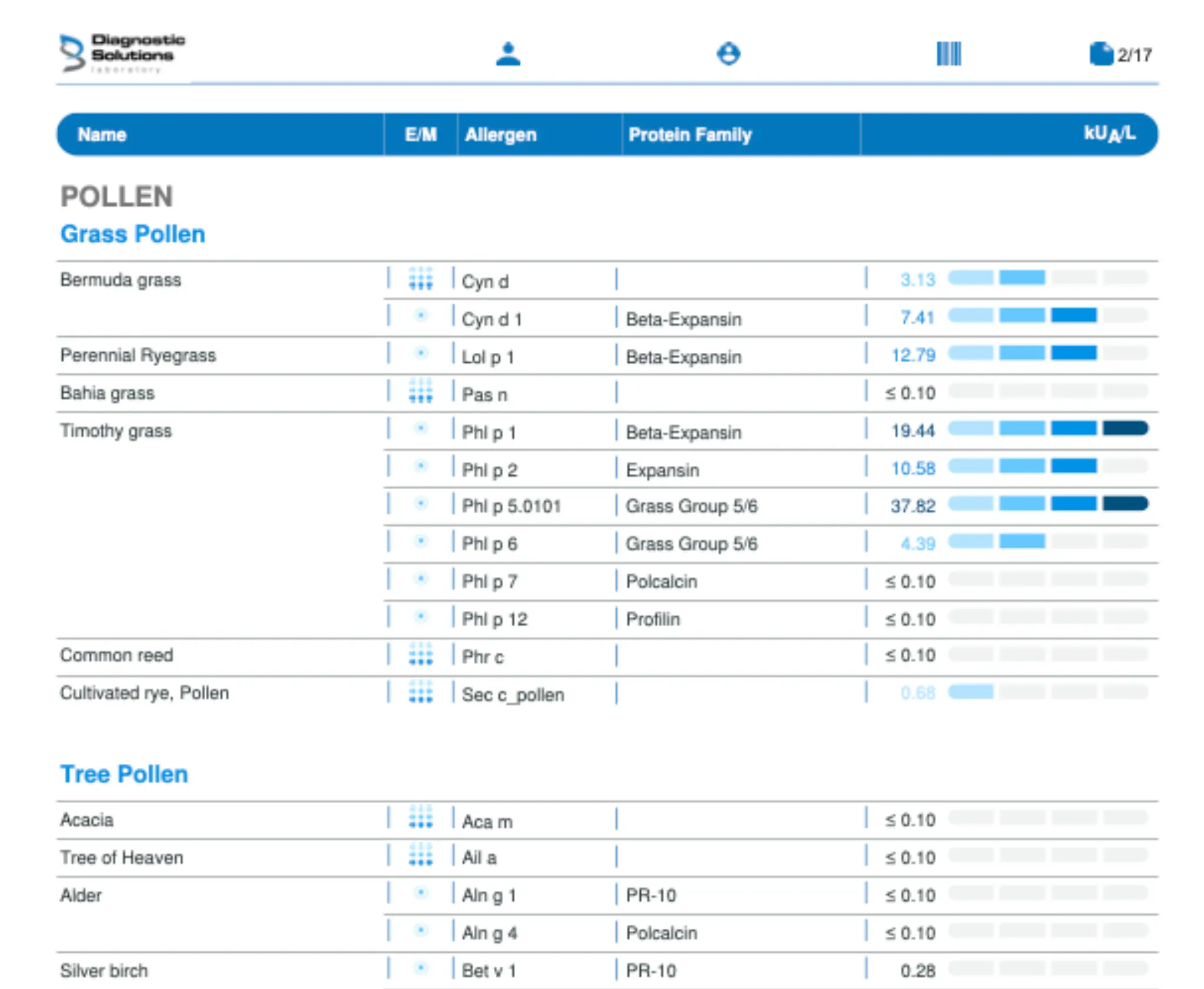Select the Name column header
This screenshot has height=989, width=1204.
pos(102,135)
